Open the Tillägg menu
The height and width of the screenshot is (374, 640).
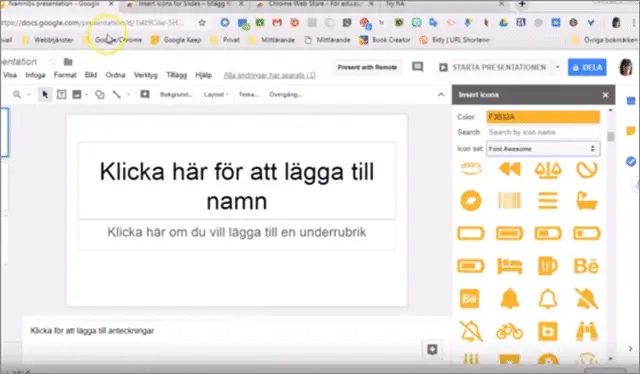176,75
